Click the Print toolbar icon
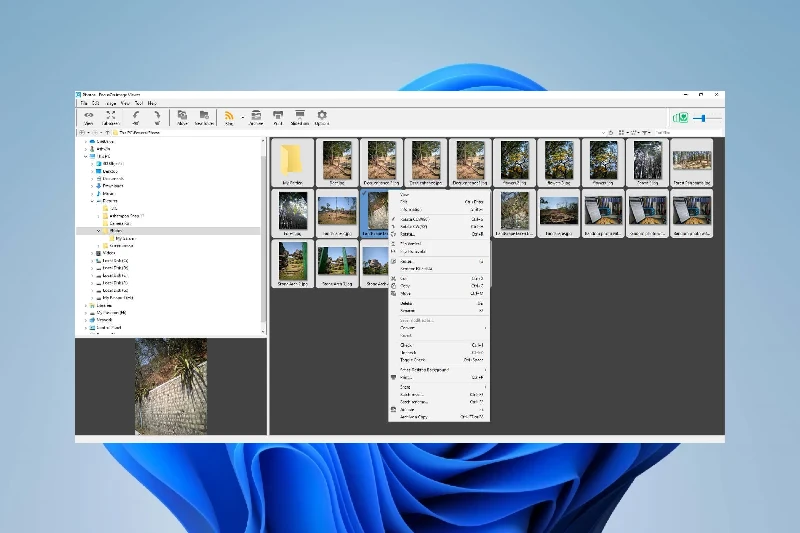 pyautogui.click(x=278, y=116)
